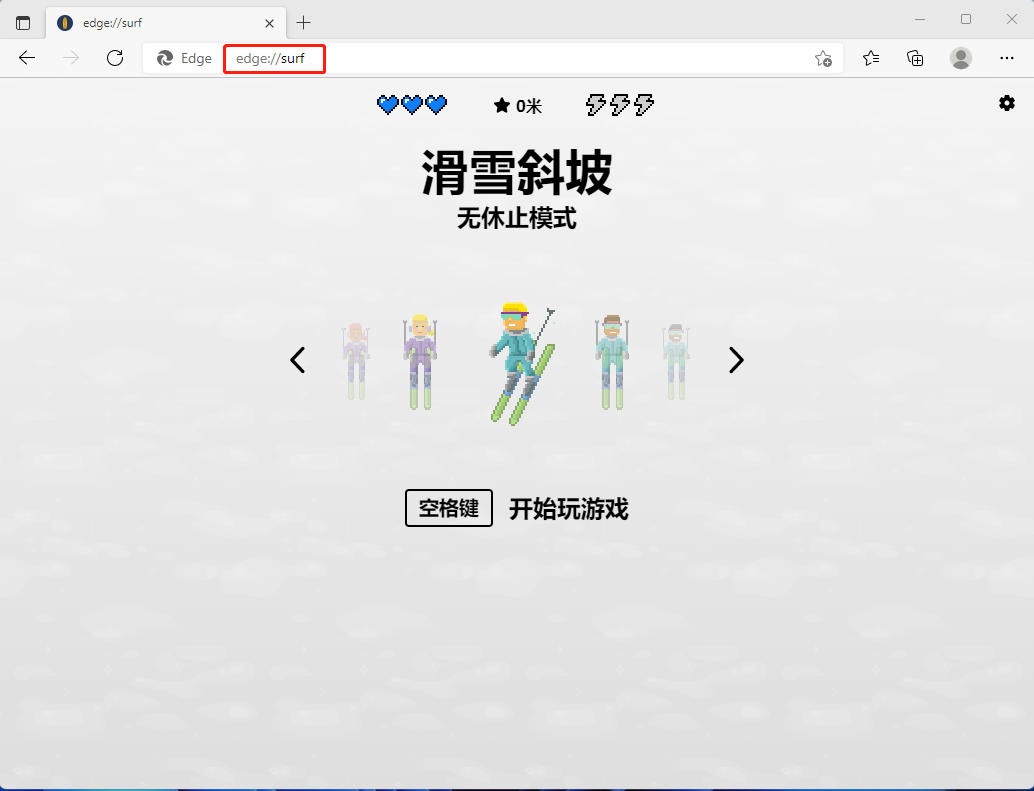Viewport: 1034px width, 791px height.
Task: Click the 开始玩游戏 text
Action: pyautogui.click(x=568, y=509)
